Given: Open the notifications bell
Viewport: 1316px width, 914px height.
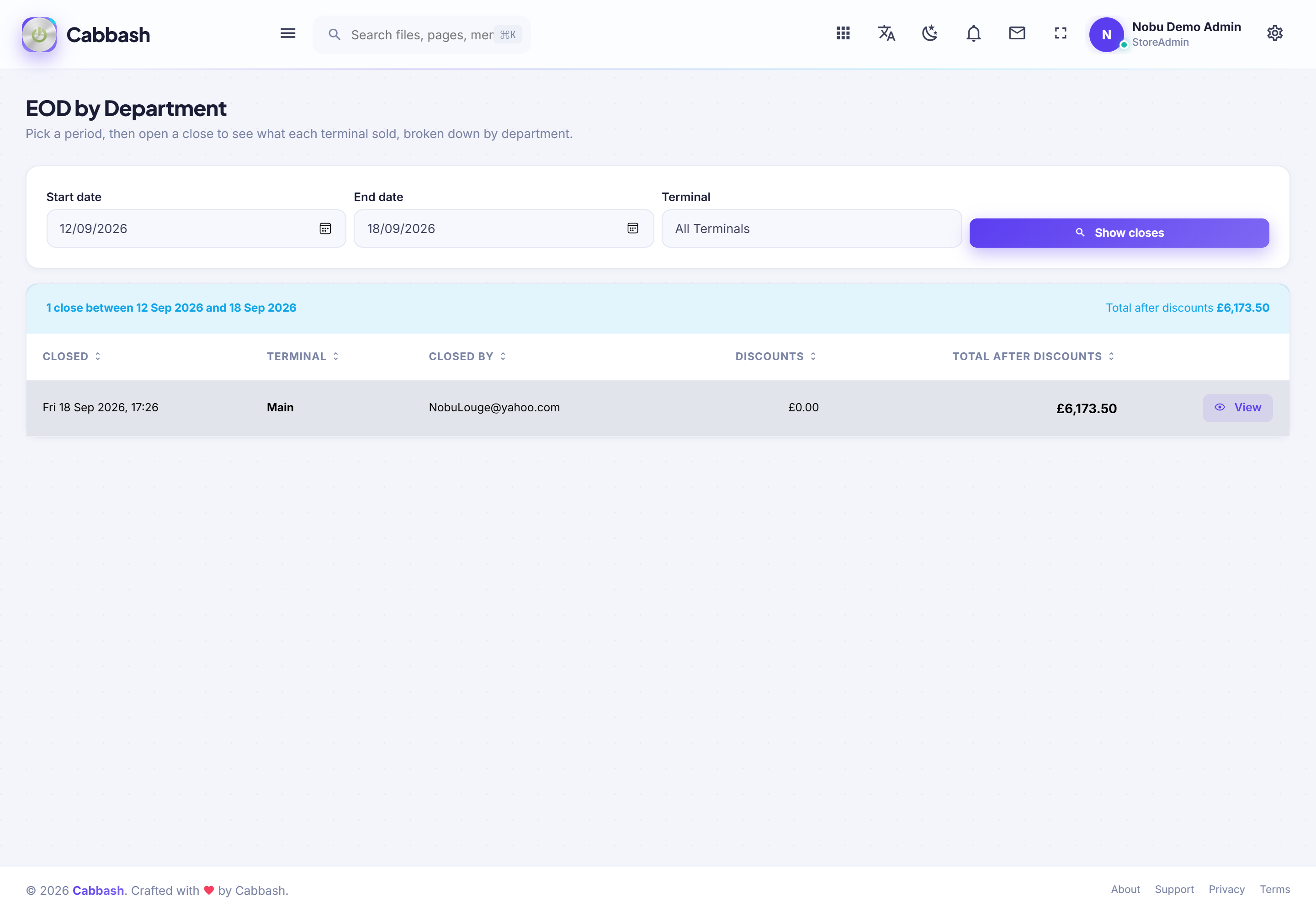Looking at the screenshot, I should click(974, 33).
